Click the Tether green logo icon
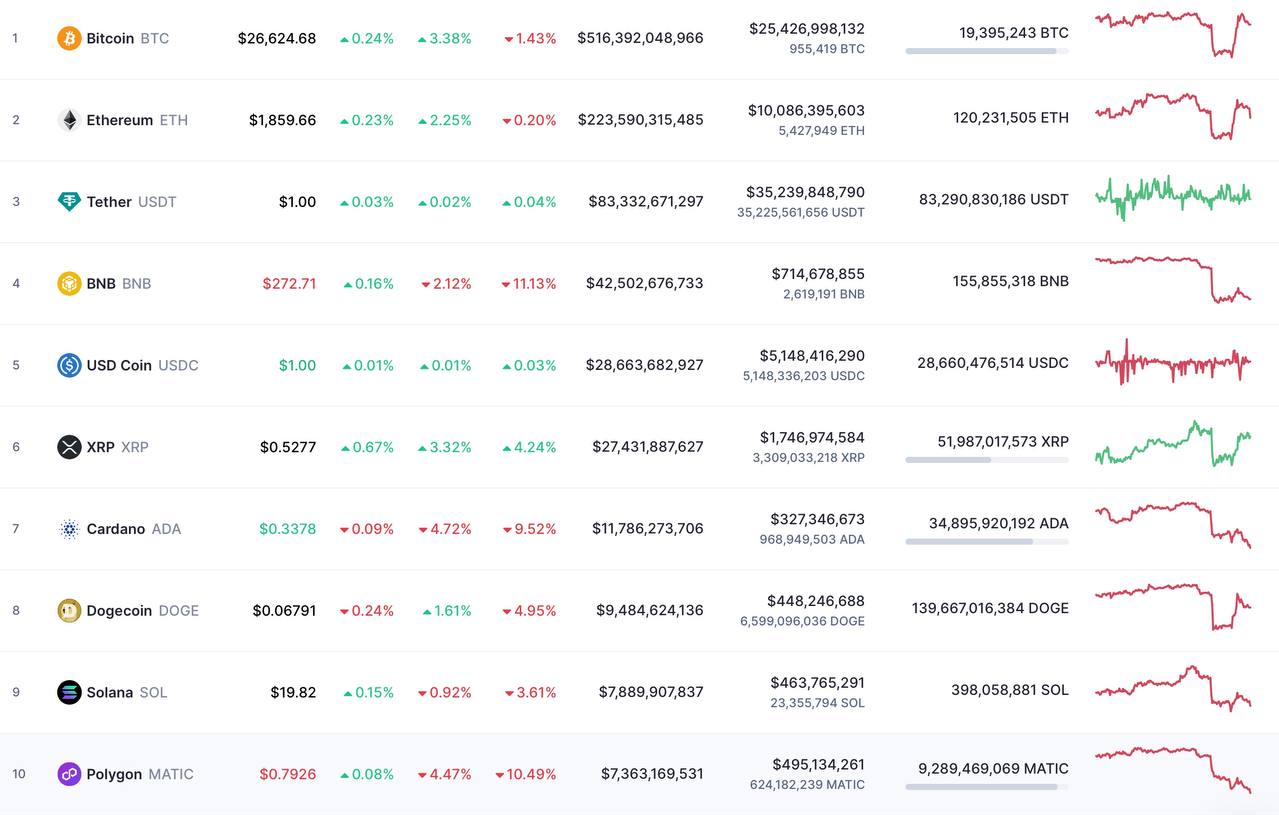 (69, 202)
